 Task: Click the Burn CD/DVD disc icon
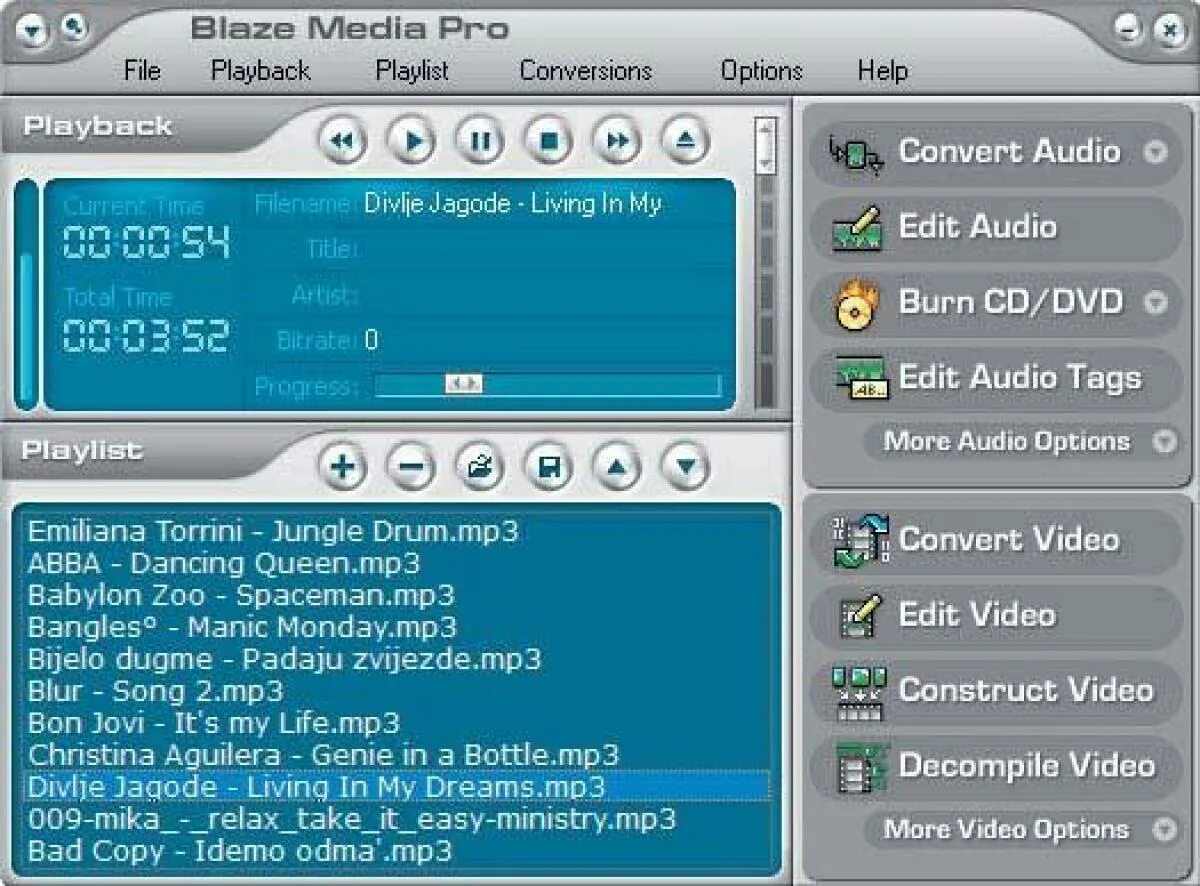click(x=858, y=304)
